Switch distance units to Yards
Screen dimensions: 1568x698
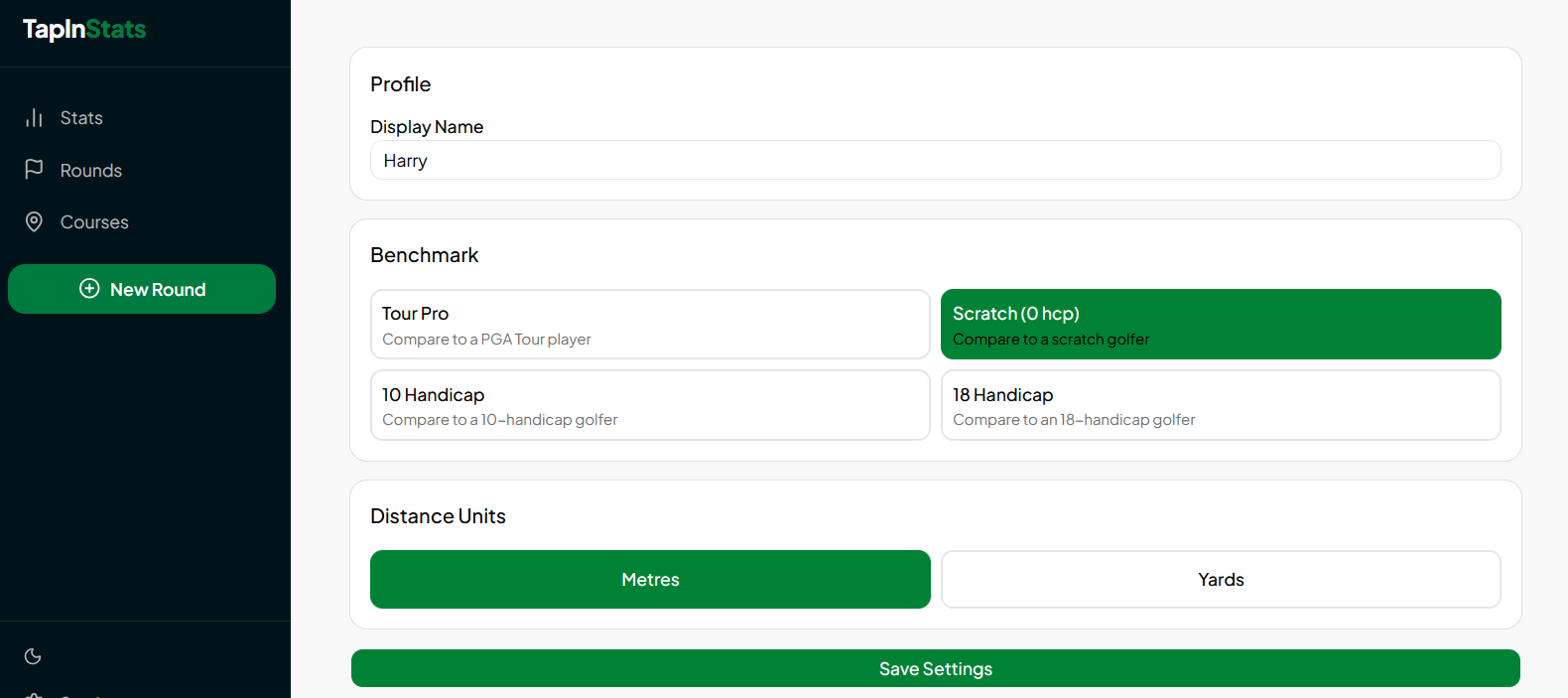click(x=1221, y=580)
